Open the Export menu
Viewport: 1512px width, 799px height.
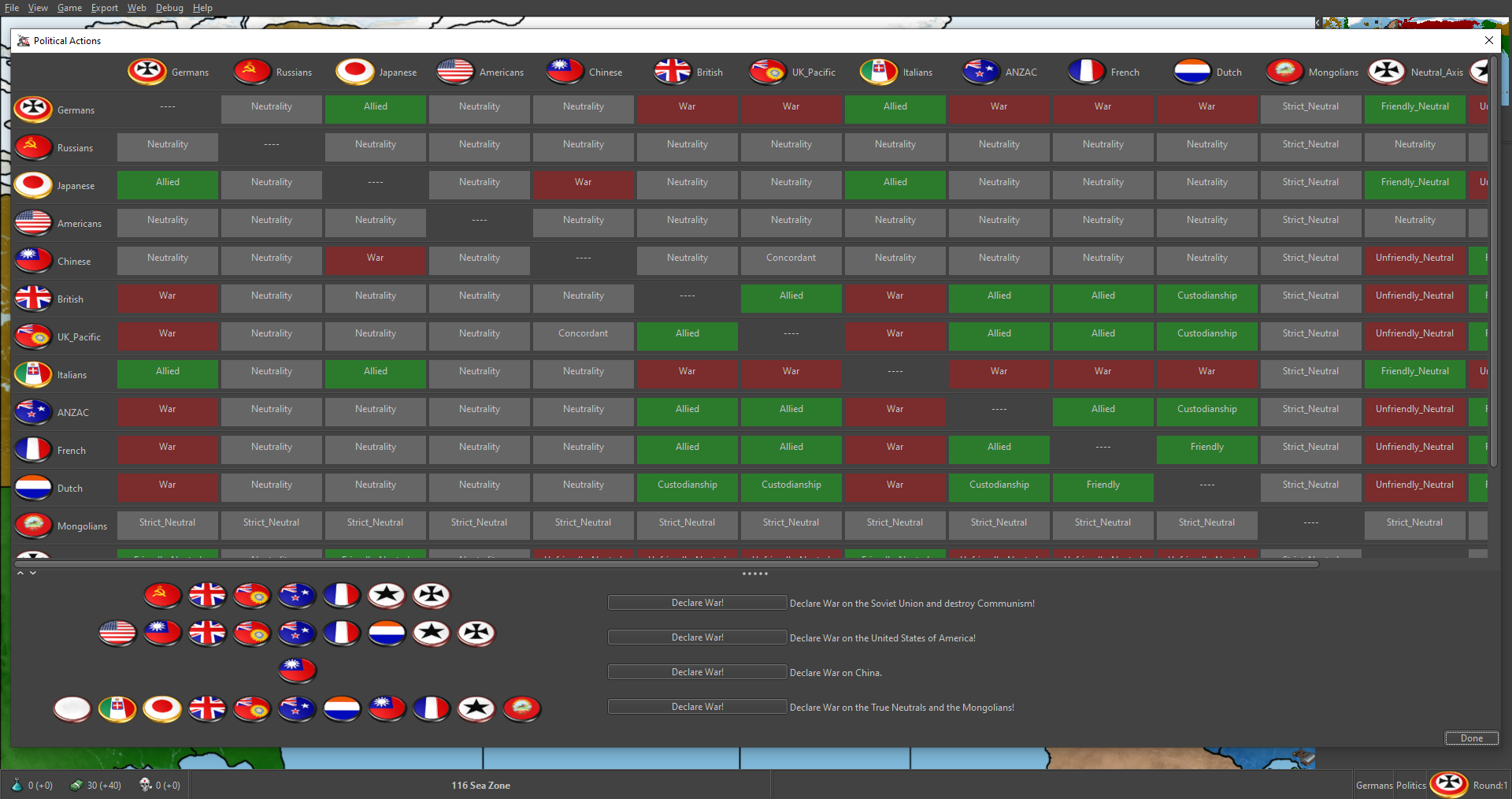pos(104,8)
